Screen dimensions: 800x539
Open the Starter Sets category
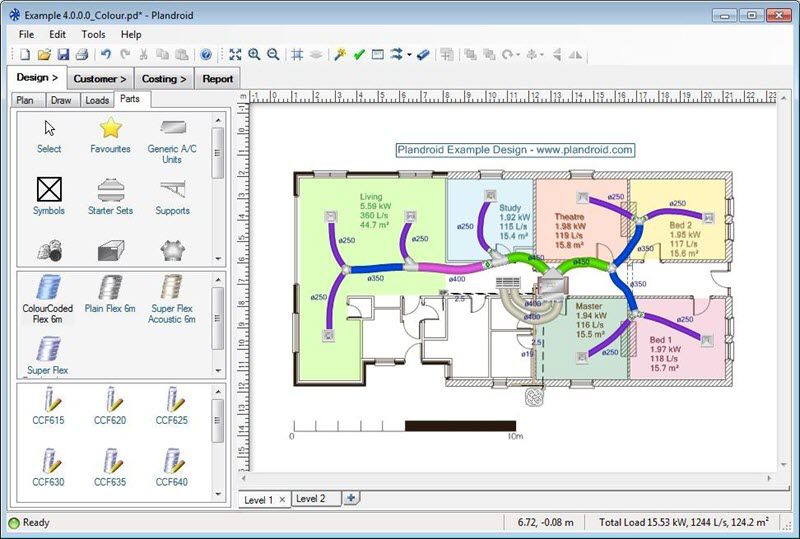(110, 190)
